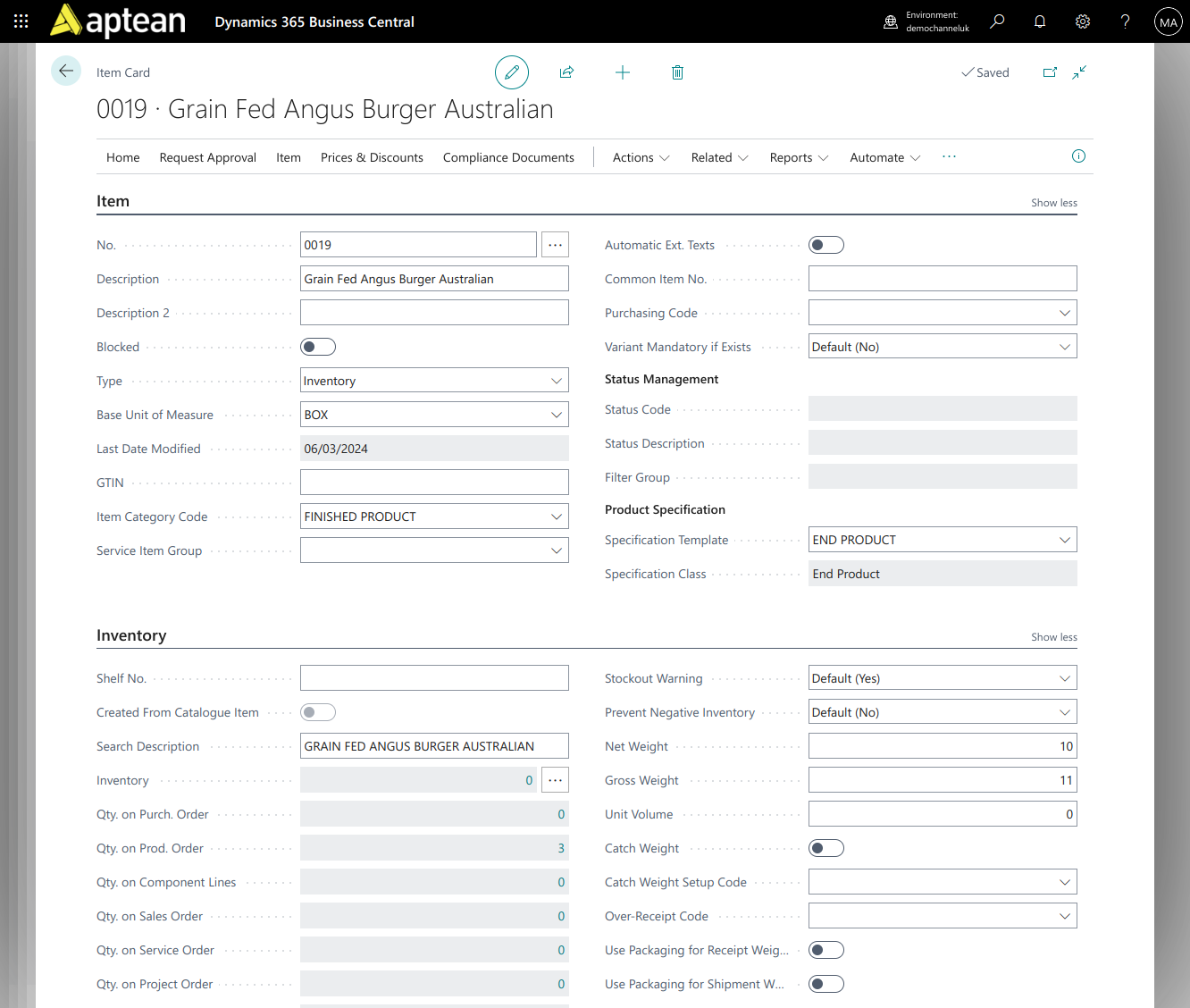Click the Net Weight field
The image size is (1190, 1008).
click(943, 746)
